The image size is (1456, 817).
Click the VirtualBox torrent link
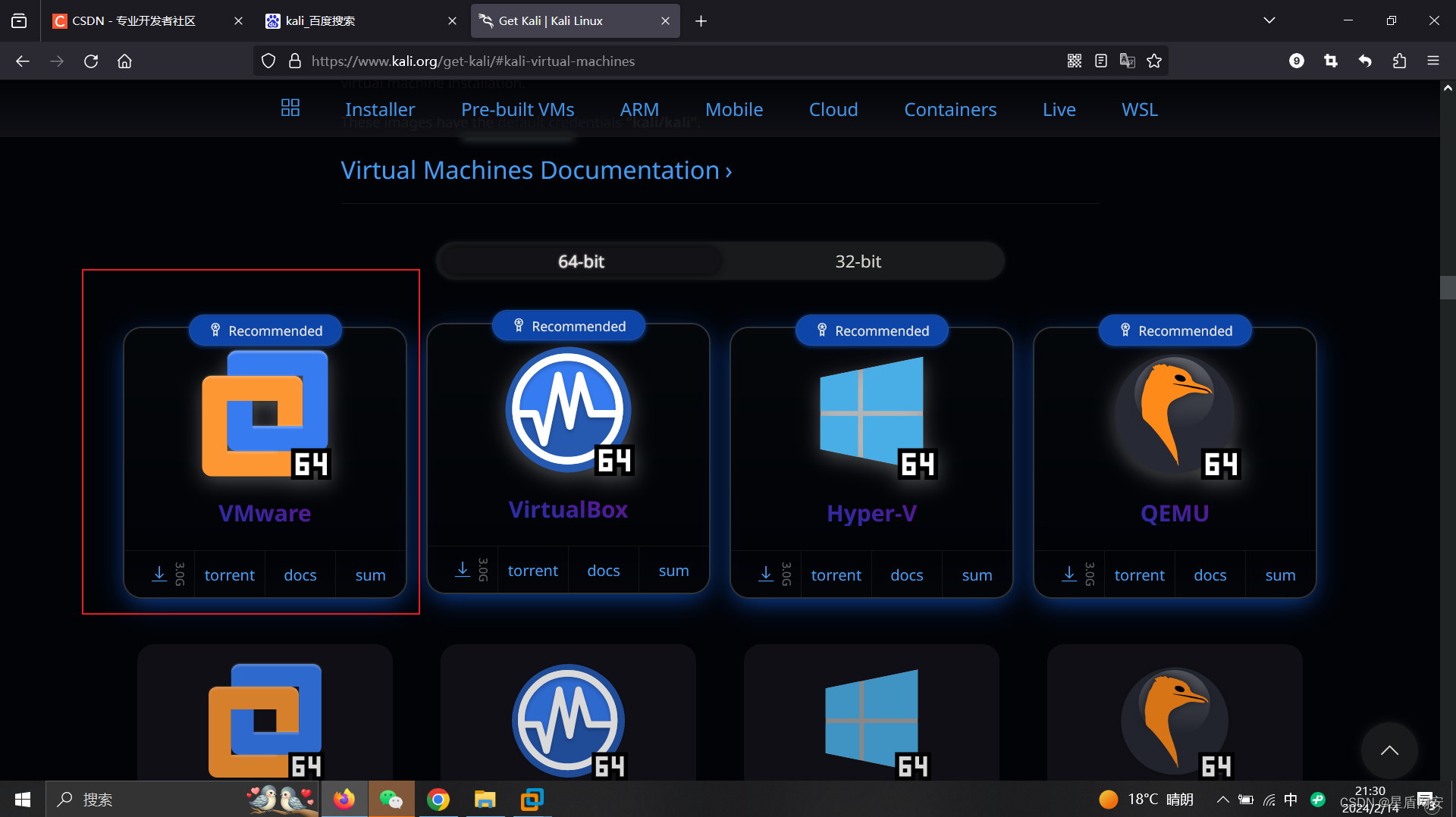[533, 571]
